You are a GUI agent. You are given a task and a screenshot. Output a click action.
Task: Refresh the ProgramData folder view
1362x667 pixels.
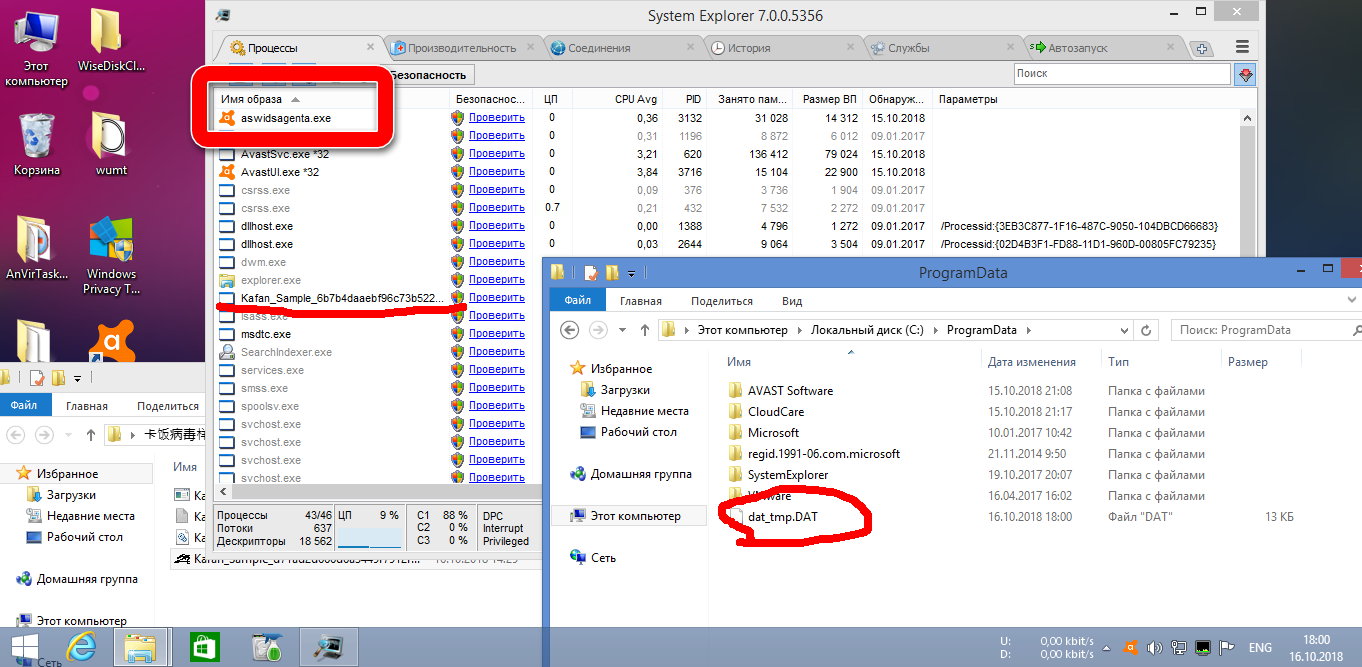(x=1148, y=330)
